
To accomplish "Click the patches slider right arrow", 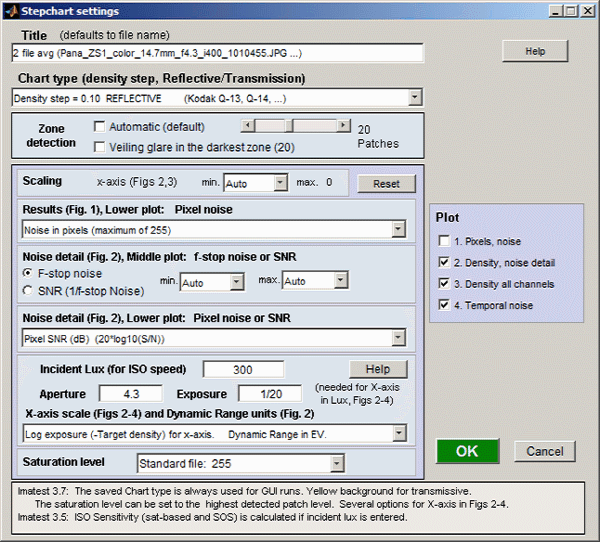I will tap(344, 125).
